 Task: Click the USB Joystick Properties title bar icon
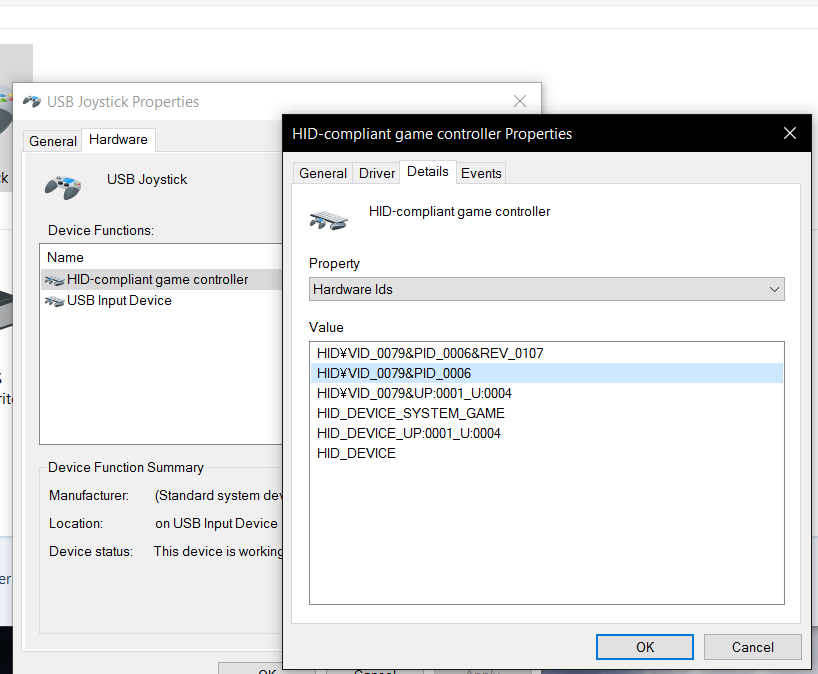(32, 101)
